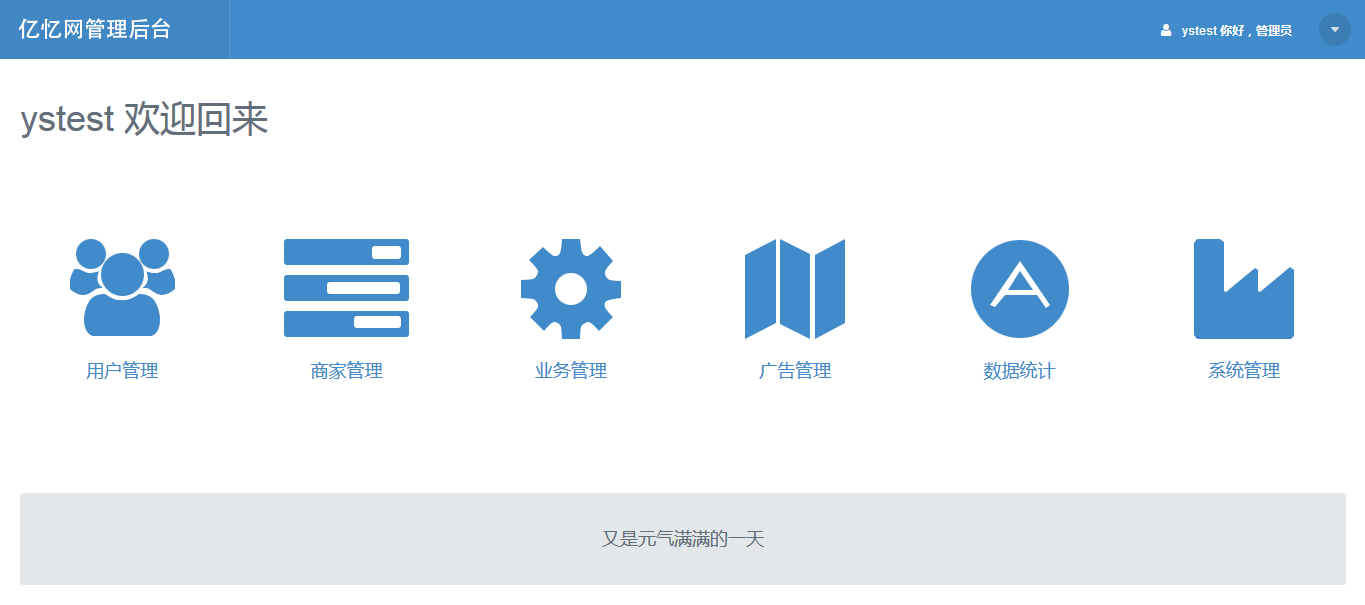Click the 系统管理 label link
The height and width of the screenshot is (605, 1365).
click(1243, 371)
